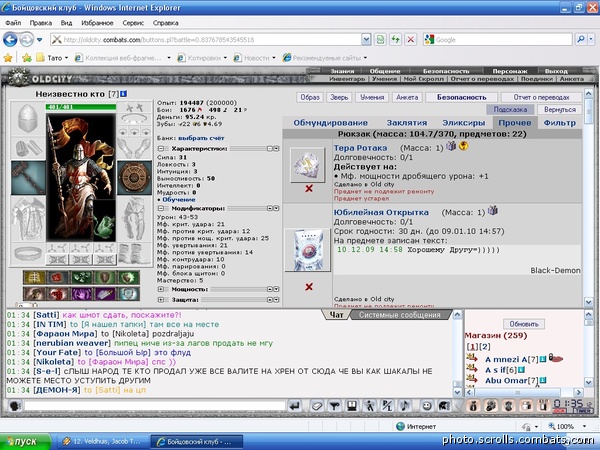
Task: Select the belt equipment slot
Action: [x=28, y=254]
